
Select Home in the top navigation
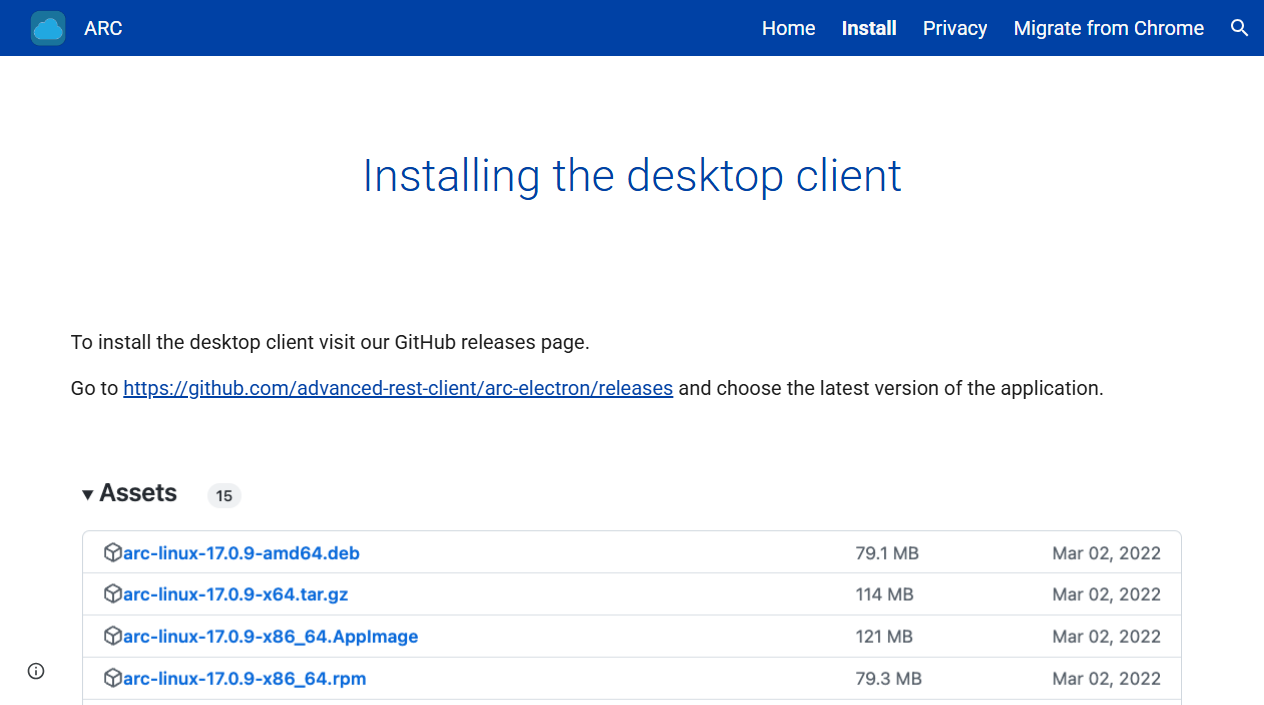coord(788,28)
